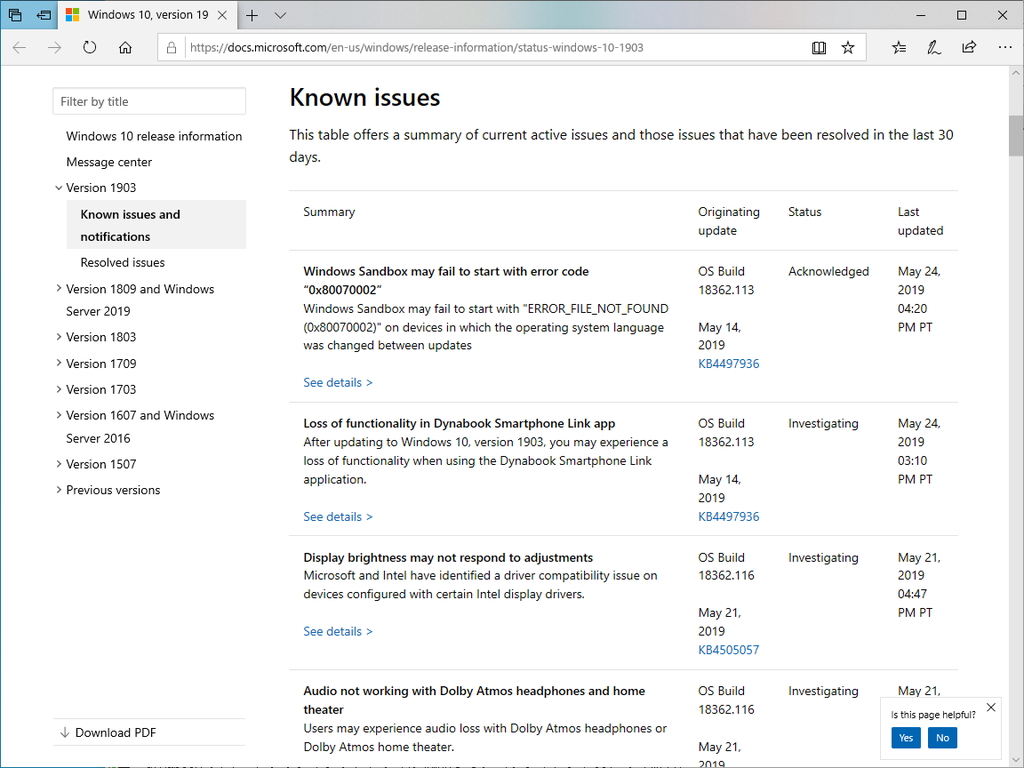Open the tab preview dropdown arrow

tap(280, 15)
